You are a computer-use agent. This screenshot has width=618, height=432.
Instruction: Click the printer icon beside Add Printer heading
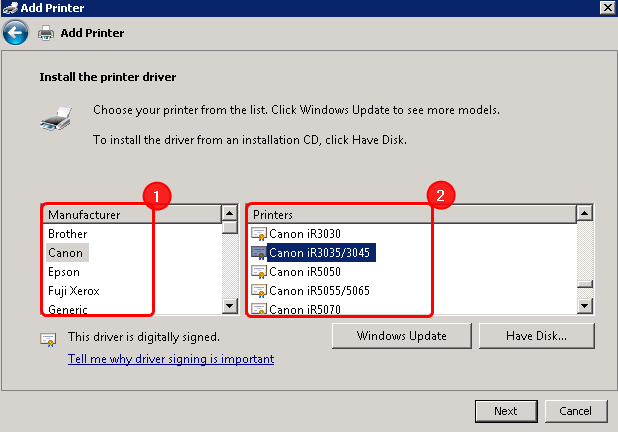[46, 33]
